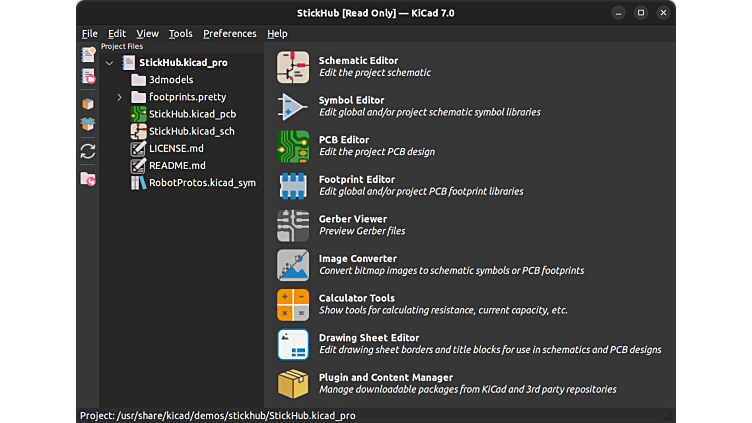Expand the footprints.pretty folder
Image resolution: width=752 pixels, height=423 pixels.
click(119, 97)
